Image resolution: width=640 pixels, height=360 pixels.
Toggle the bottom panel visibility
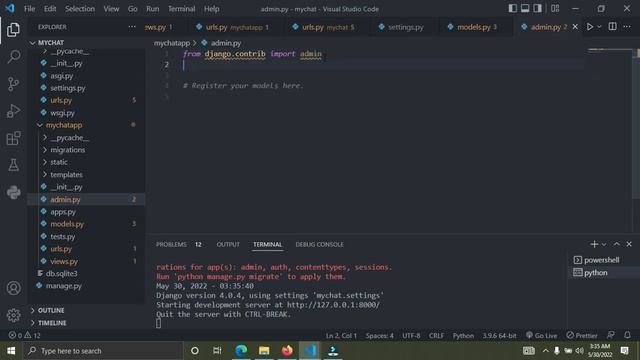pyautogui.click(x=525, y=8)
